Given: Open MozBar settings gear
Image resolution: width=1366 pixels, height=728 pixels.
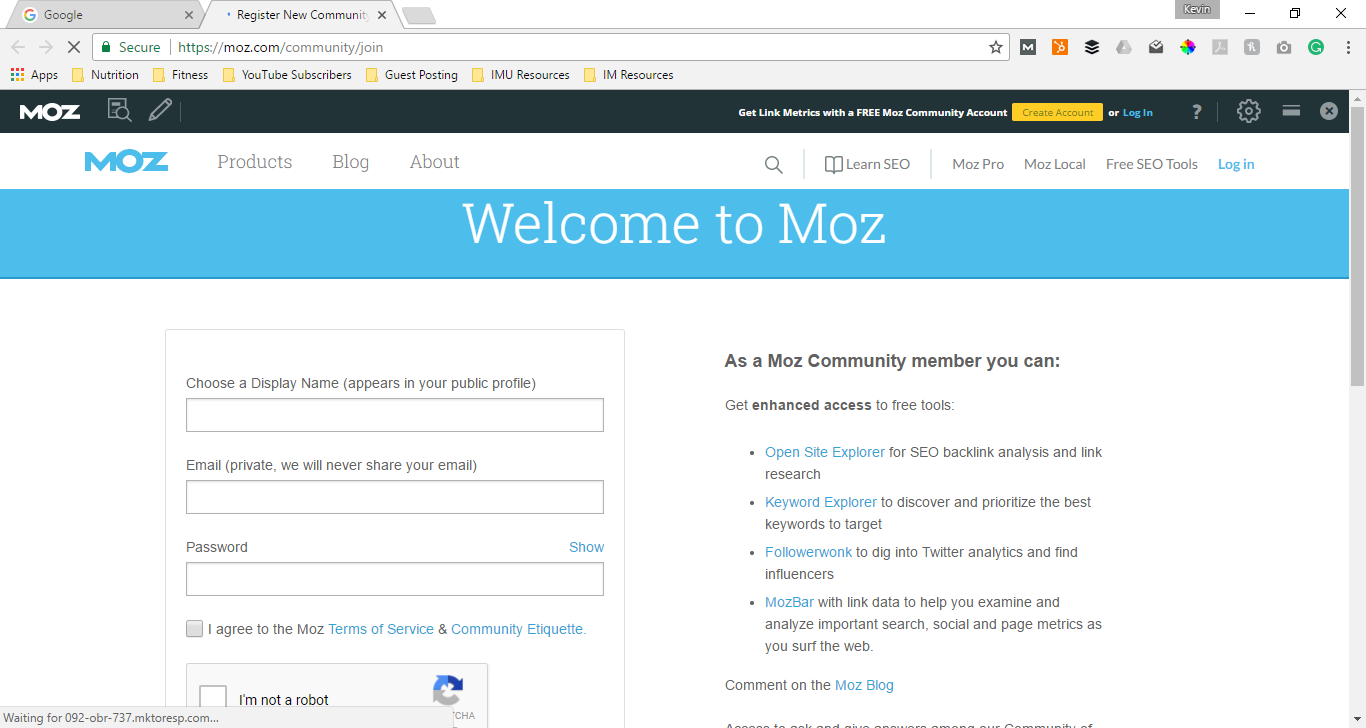Looking at the screenshot, I should tap(1249, 111).
